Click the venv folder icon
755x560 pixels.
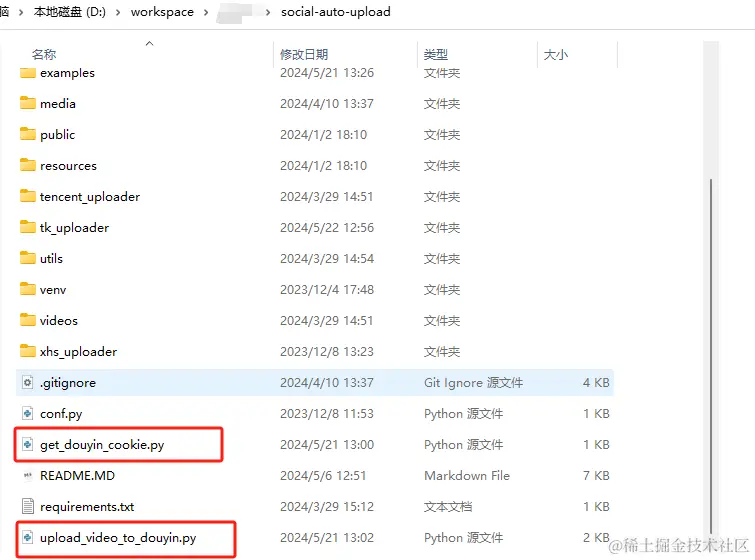coord(27,289)
